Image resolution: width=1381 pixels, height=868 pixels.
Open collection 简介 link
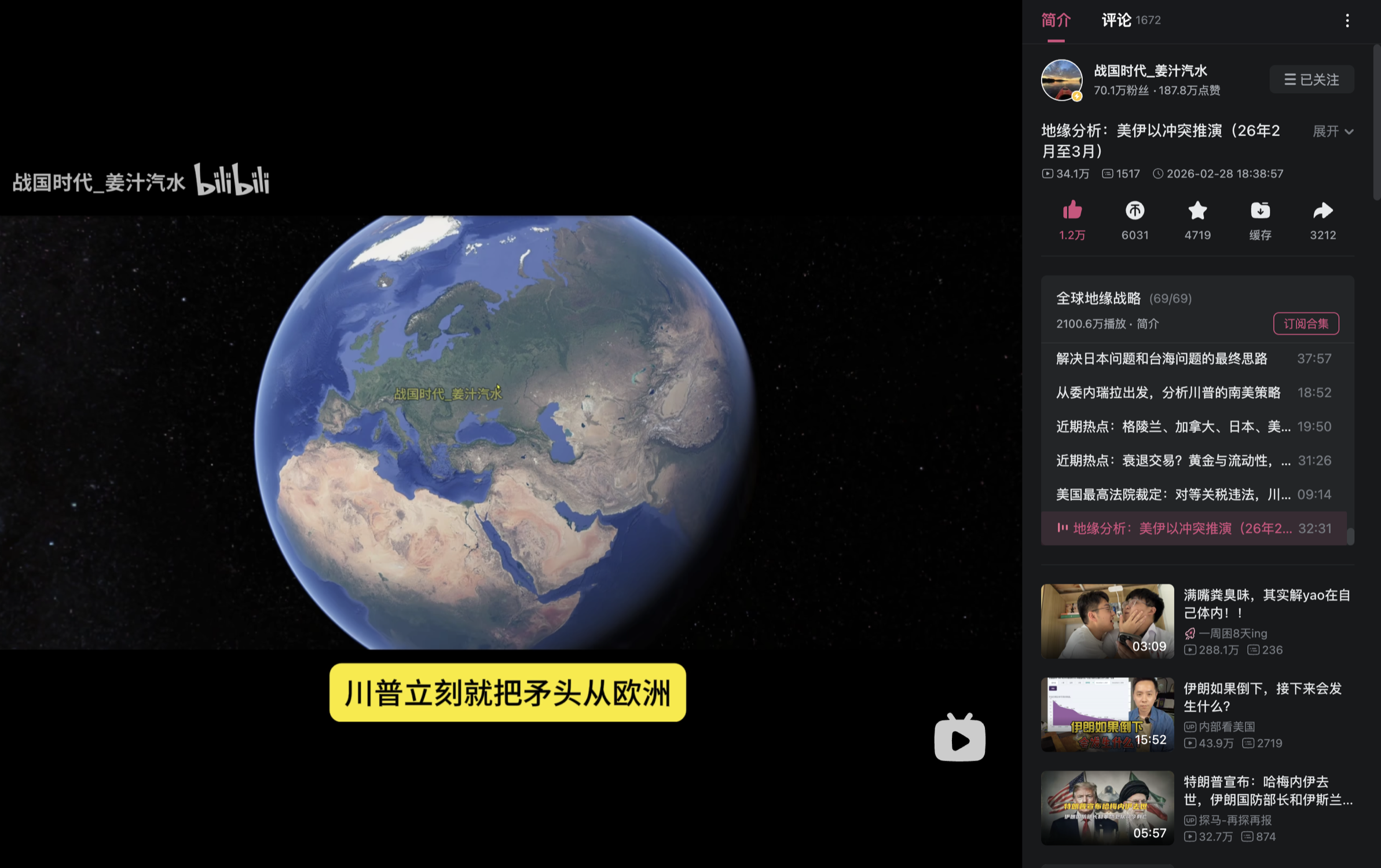click(1147, 324)
